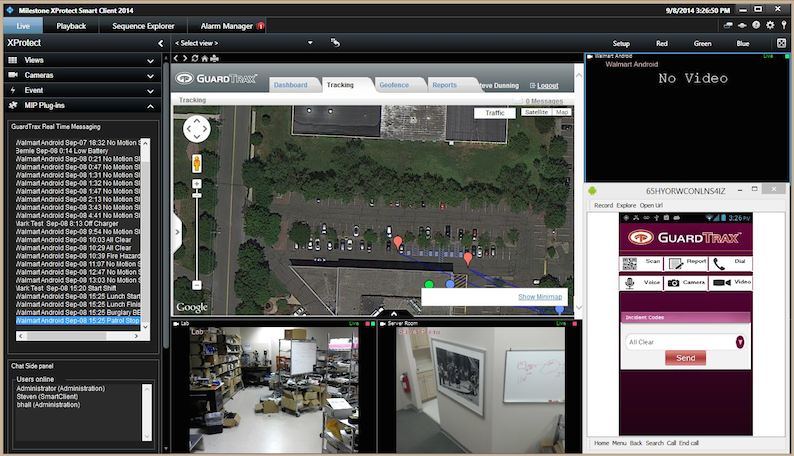Click the map zoom in plus button
794x456 pixels.
[x=196, y=184]
